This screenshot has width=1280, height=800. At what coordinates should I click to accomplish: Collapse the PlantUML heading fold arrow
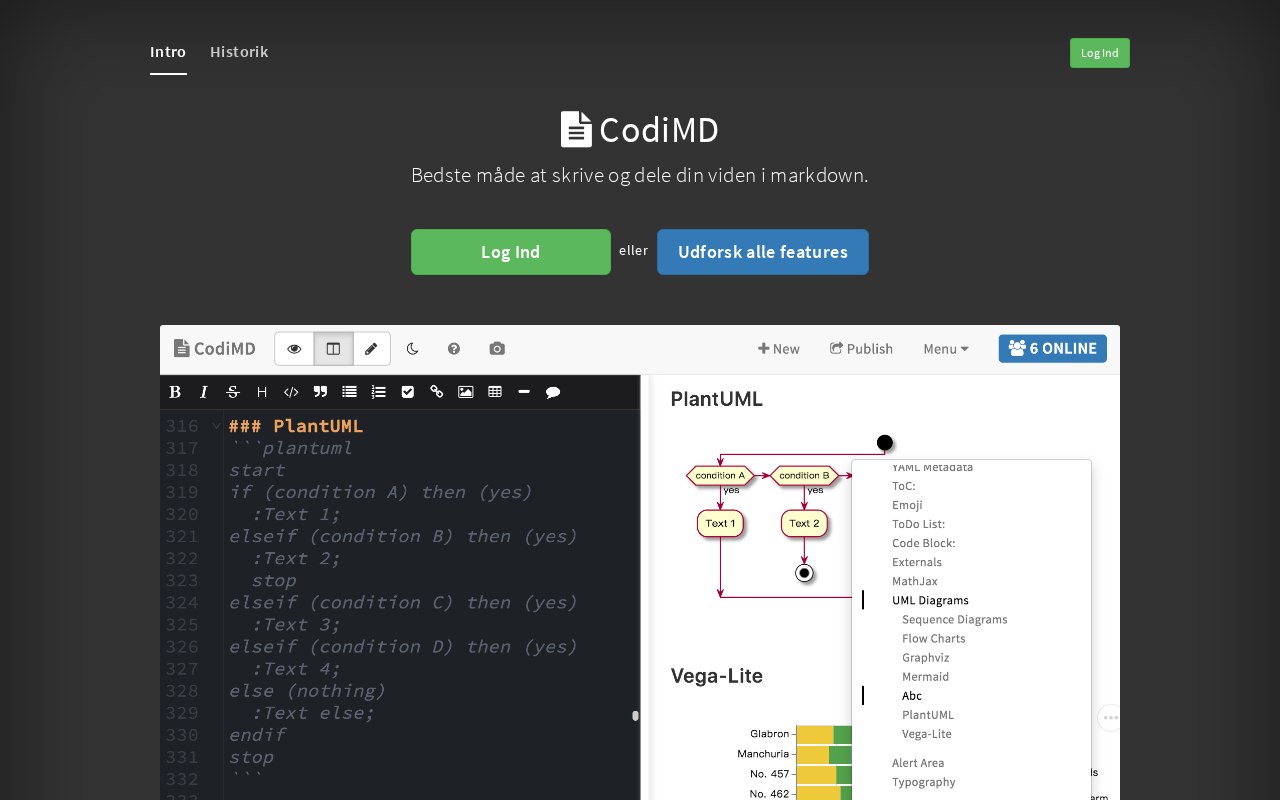[x=216, y=426]
